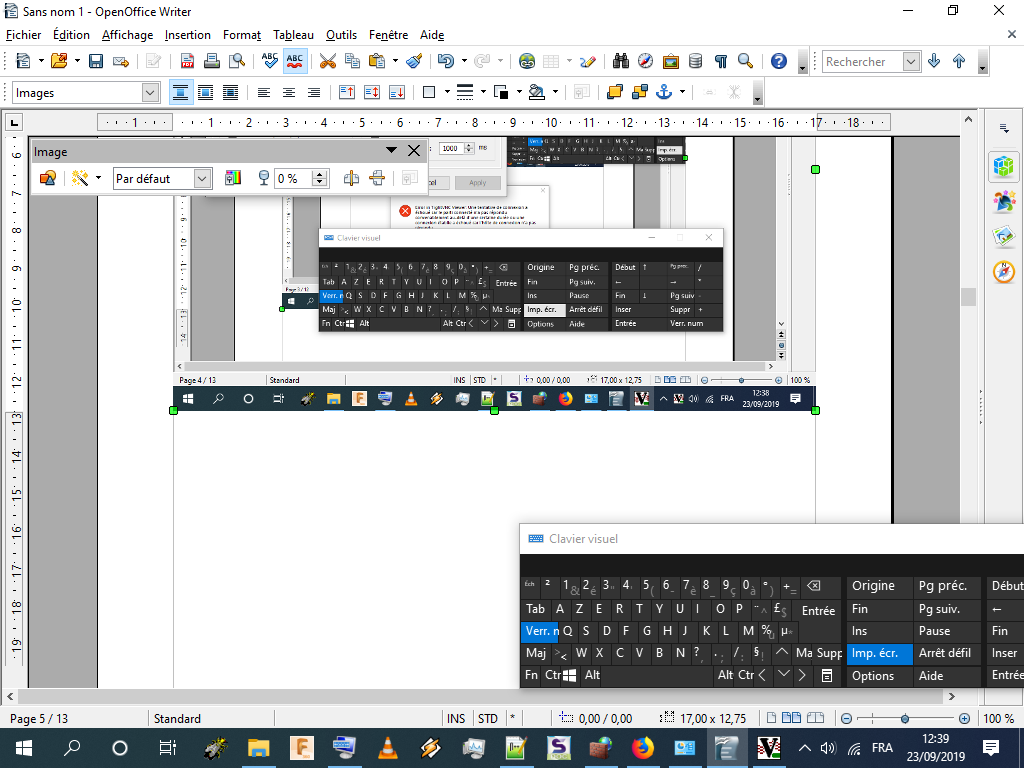Toggle AutoSpellcheck ABC icon

(295, 61)
